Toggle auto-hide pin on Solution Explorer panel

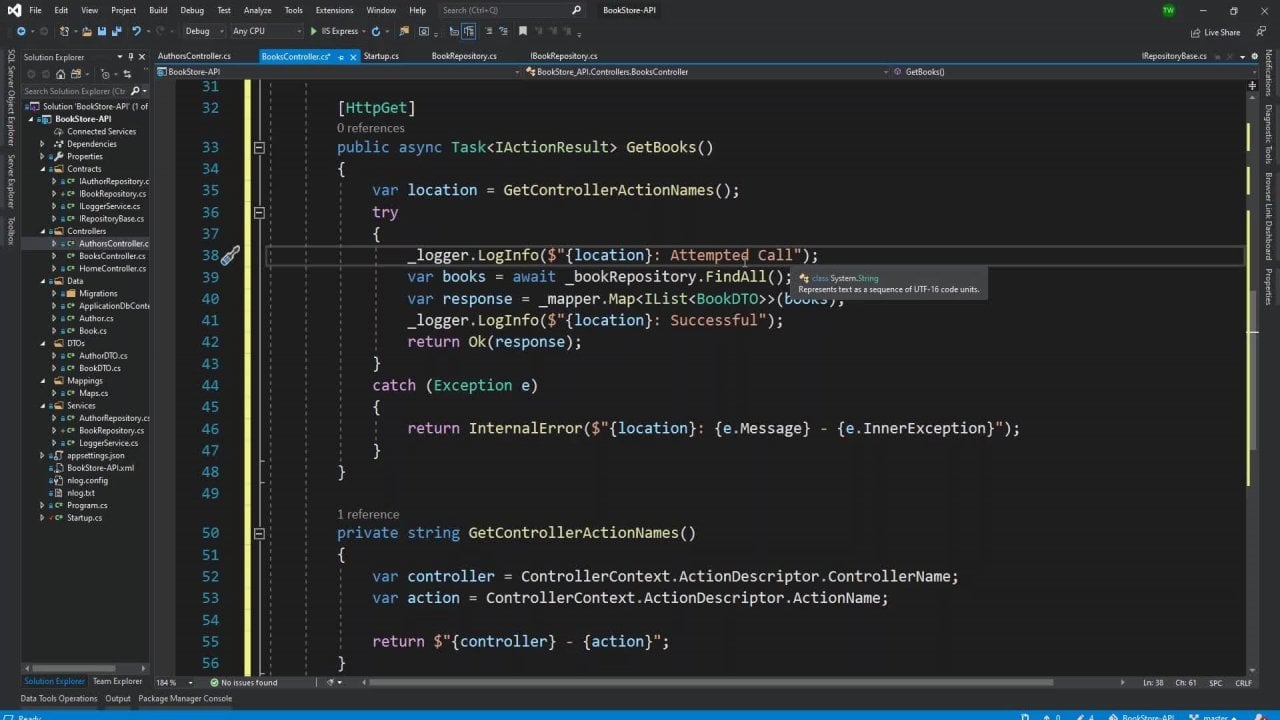(x=131, y=57)
